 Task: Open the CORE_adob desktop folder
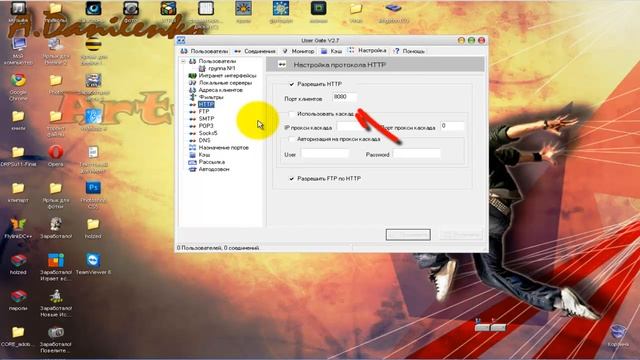18,332
